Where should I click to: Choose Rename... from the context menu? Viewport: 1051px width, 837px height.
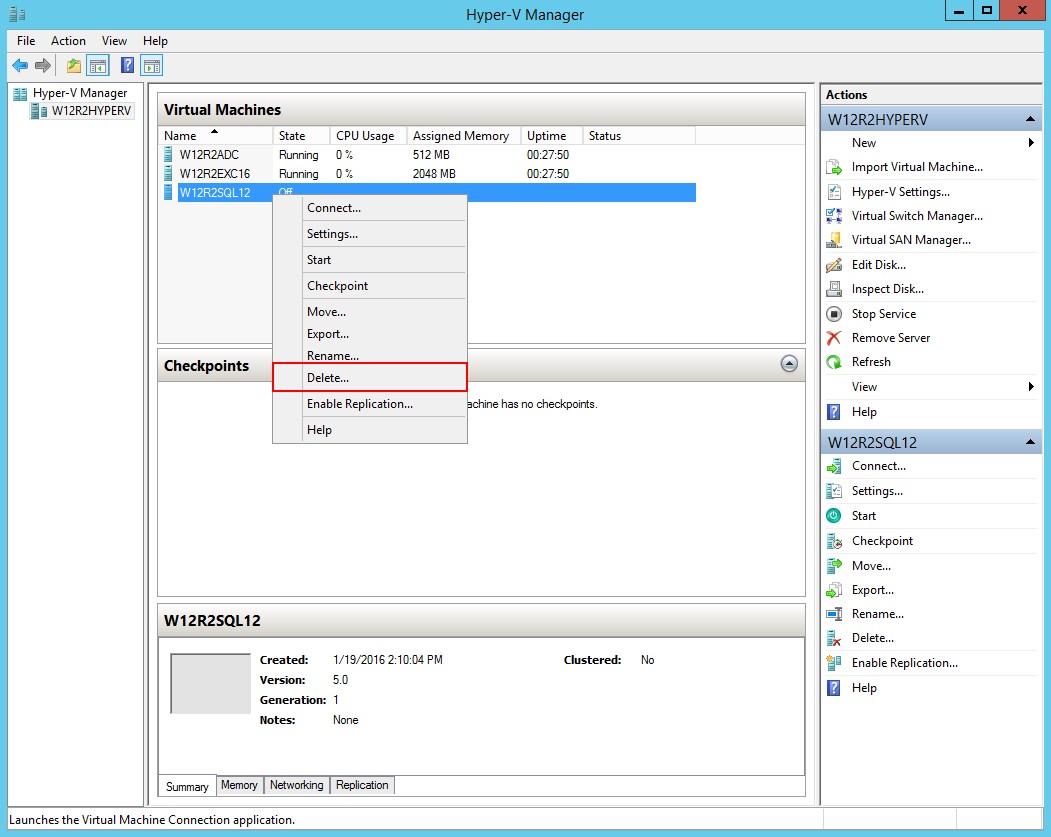click(370, 355)
